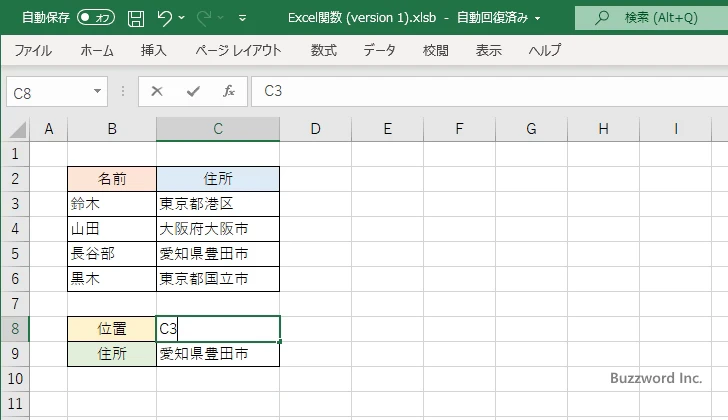Select column G header
728x420 pixels.
tap(531, 129)
